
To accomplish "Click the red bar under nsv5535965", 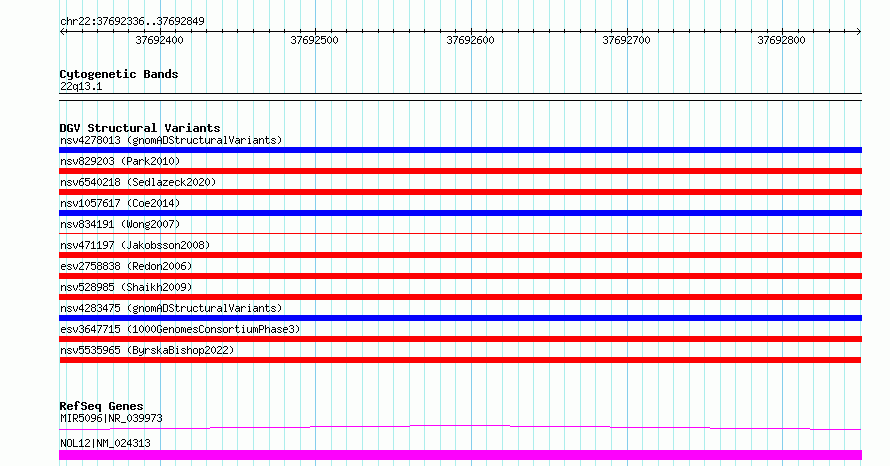I will pyautogui.click(x=460, y=360).
